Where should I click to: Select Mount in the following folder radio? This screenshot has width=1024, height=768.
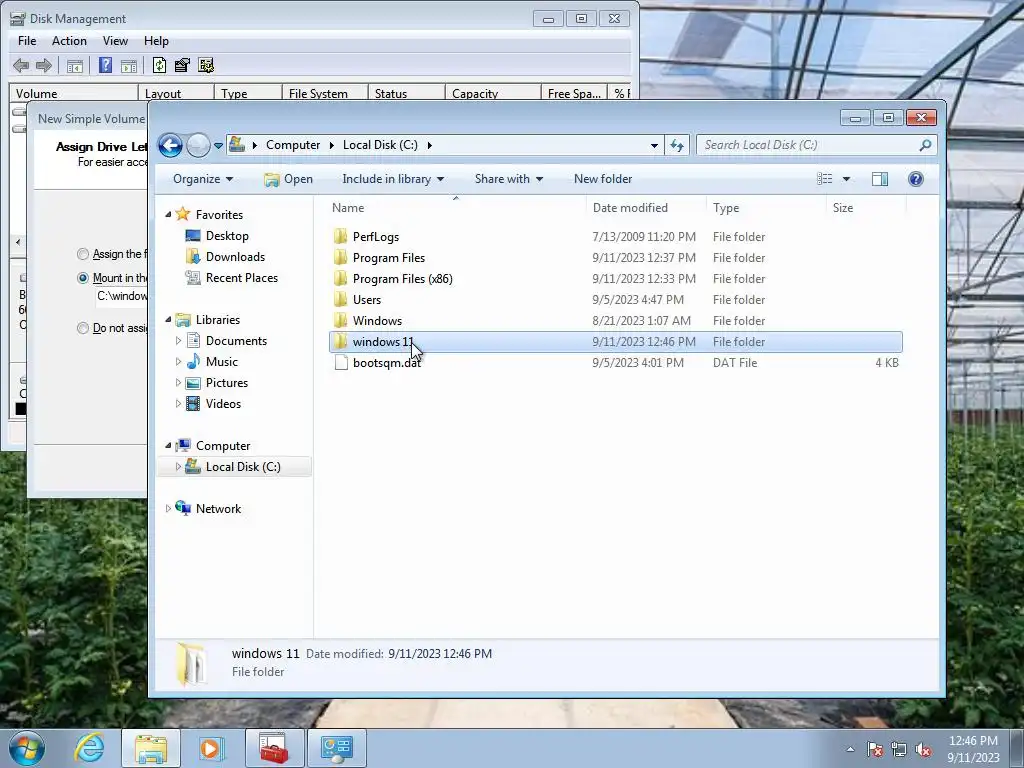tap(83, 278)
